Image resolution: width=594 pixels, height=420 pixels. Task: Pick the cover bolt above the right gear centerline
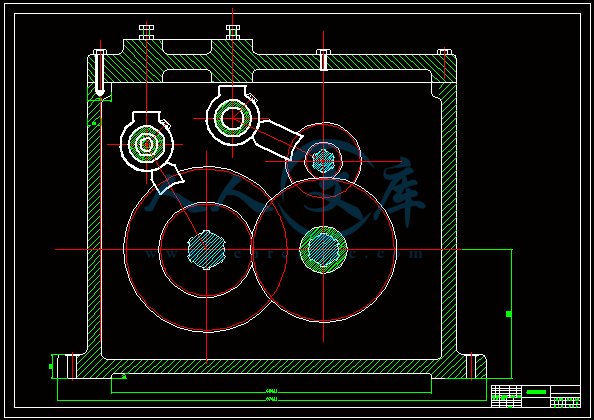324,59
